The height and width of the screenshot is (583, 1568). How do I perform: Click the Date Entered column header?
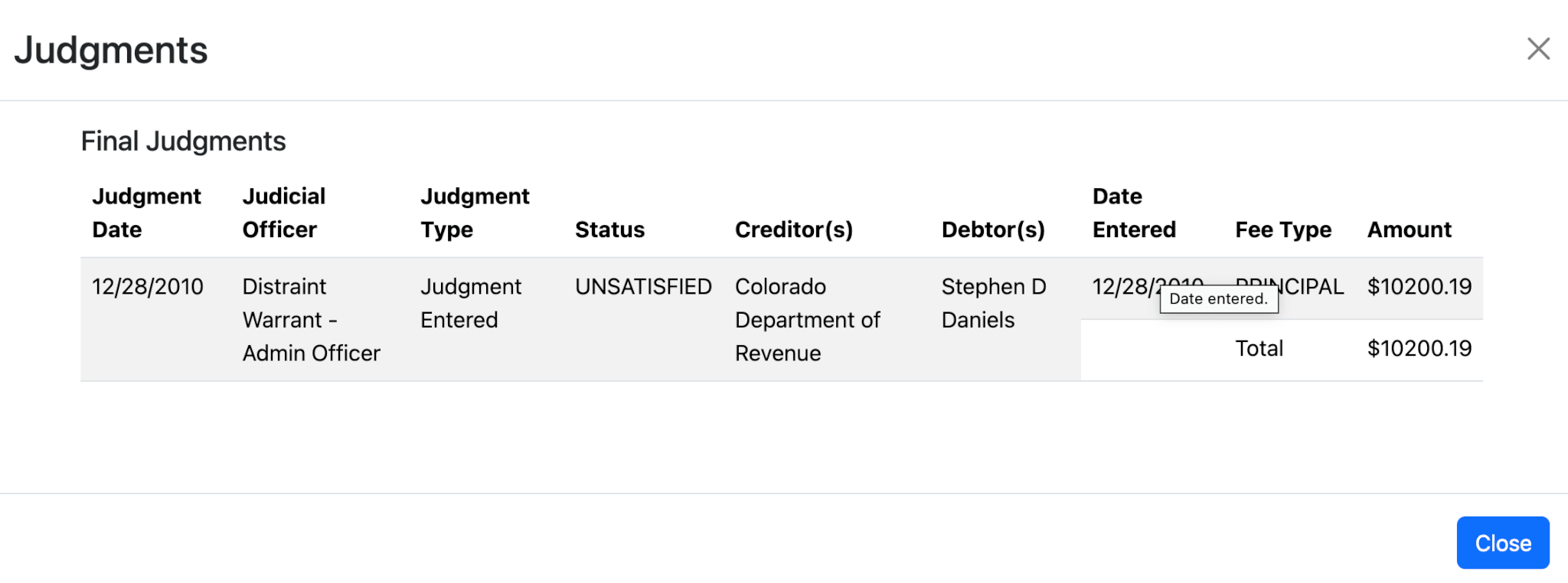pyautogui.click(x=1134, y=213)
